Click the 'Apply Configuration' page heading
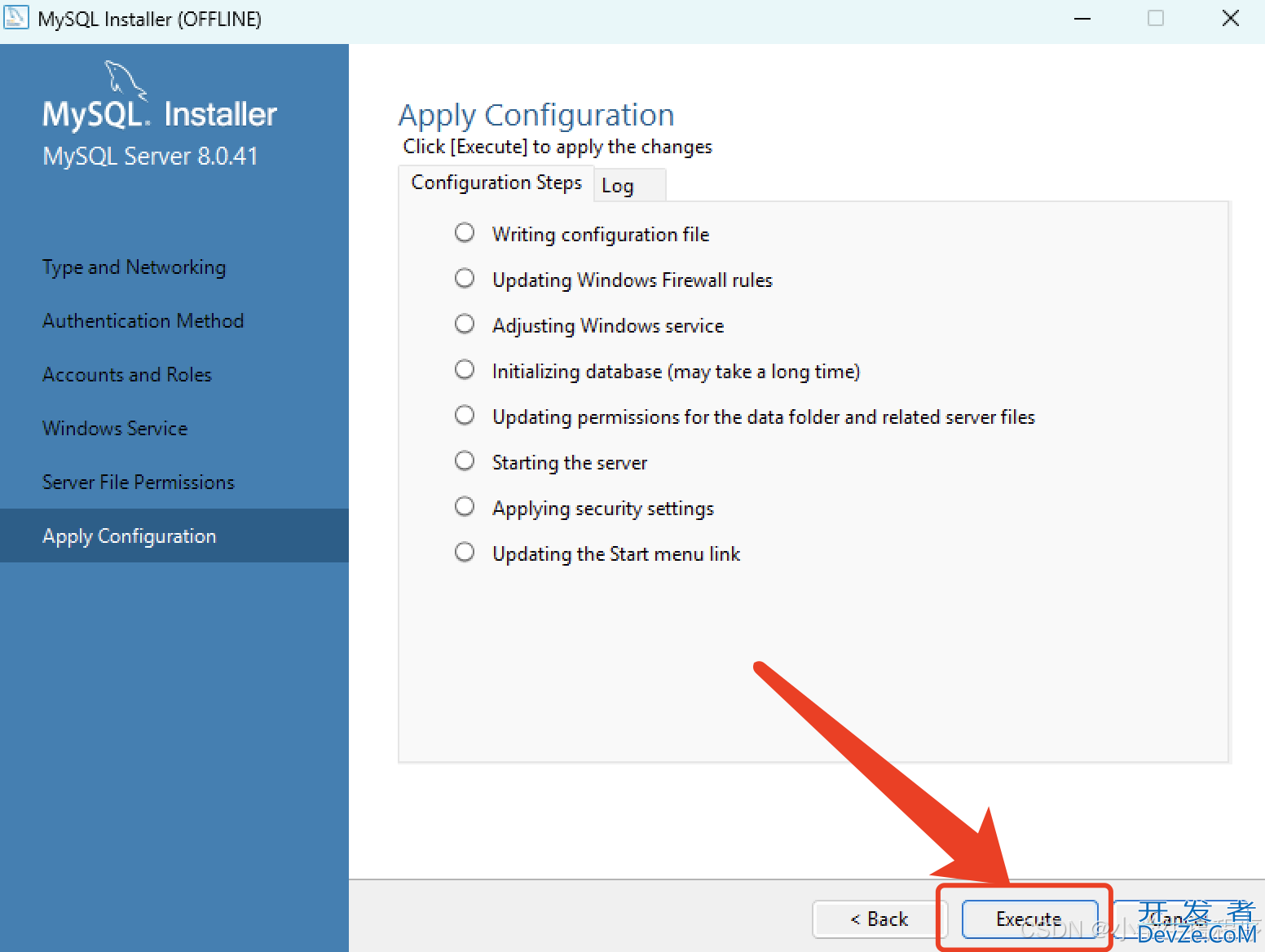The height and width of the screenshot is (952, 1265). pos(536,116)
